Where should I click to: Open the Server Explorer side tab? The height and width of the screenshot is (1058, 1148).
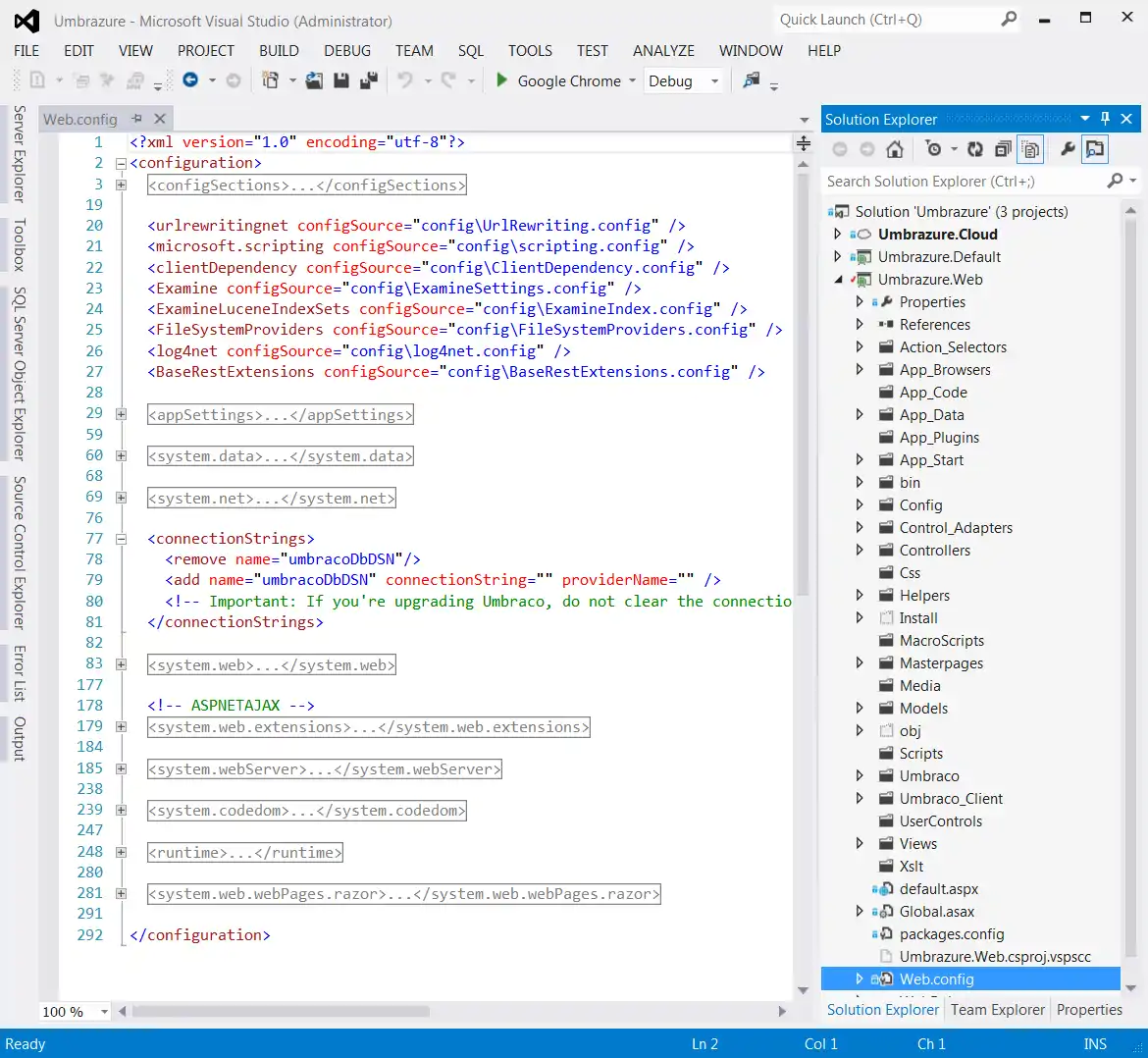pyautogui.click(x=19, y=154)
